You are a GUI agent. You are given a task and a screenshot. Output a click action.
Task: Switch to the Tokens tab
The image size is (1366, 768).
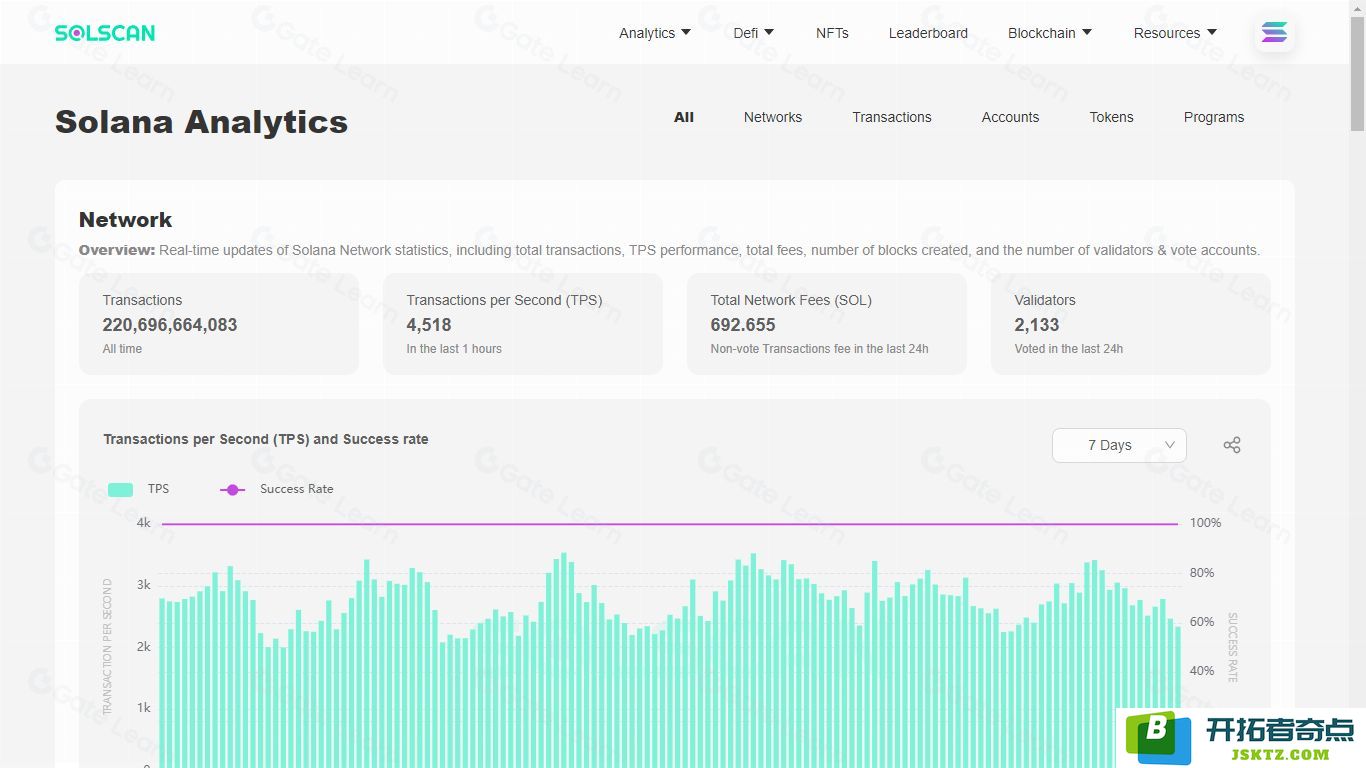pos(1111,117)
